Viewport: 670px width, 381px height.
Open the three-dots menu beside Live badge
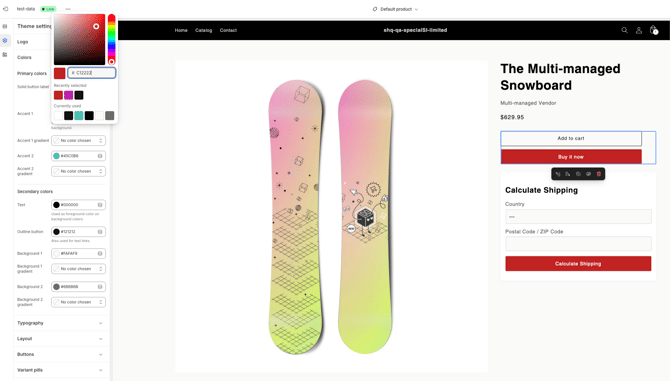click(68, 9)
